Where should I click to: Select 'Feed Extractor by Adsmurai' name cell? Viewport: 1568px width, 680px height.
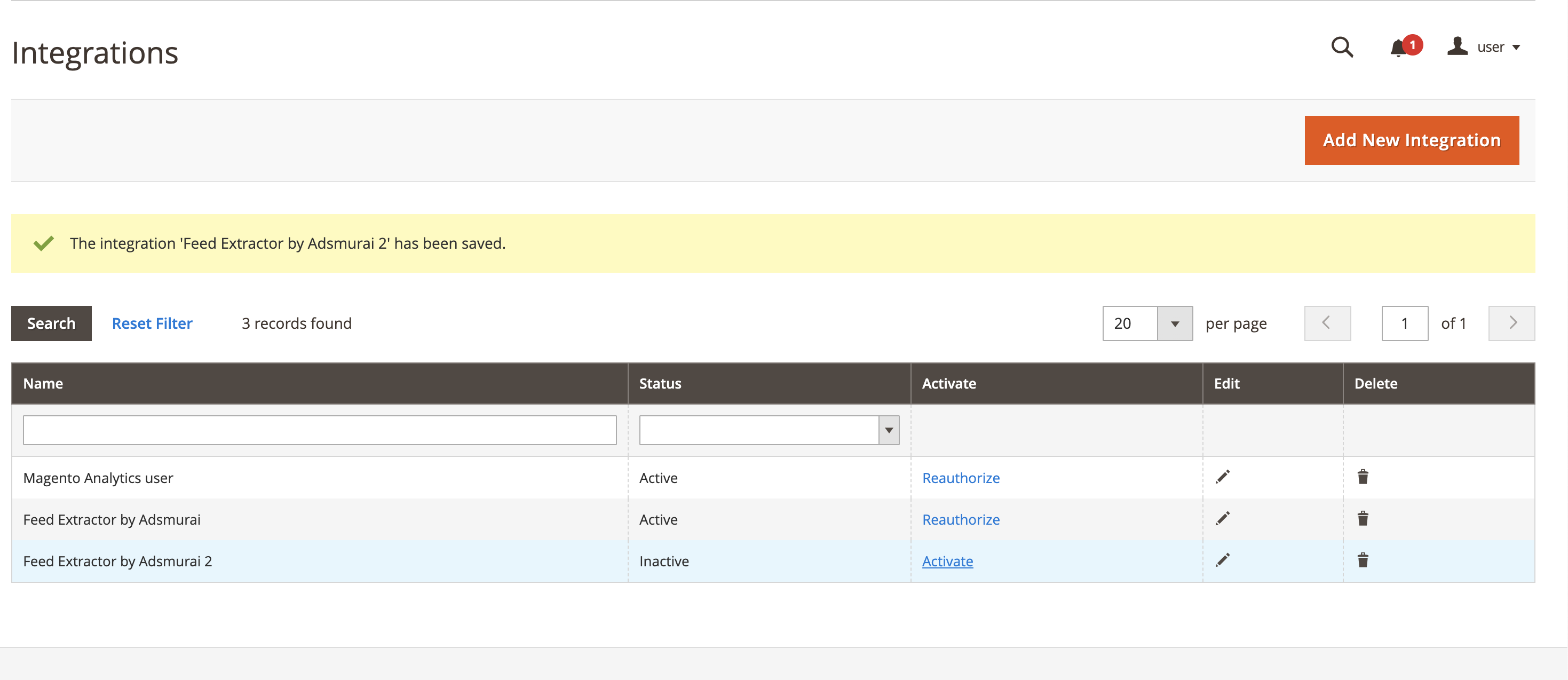click(320, 519)
